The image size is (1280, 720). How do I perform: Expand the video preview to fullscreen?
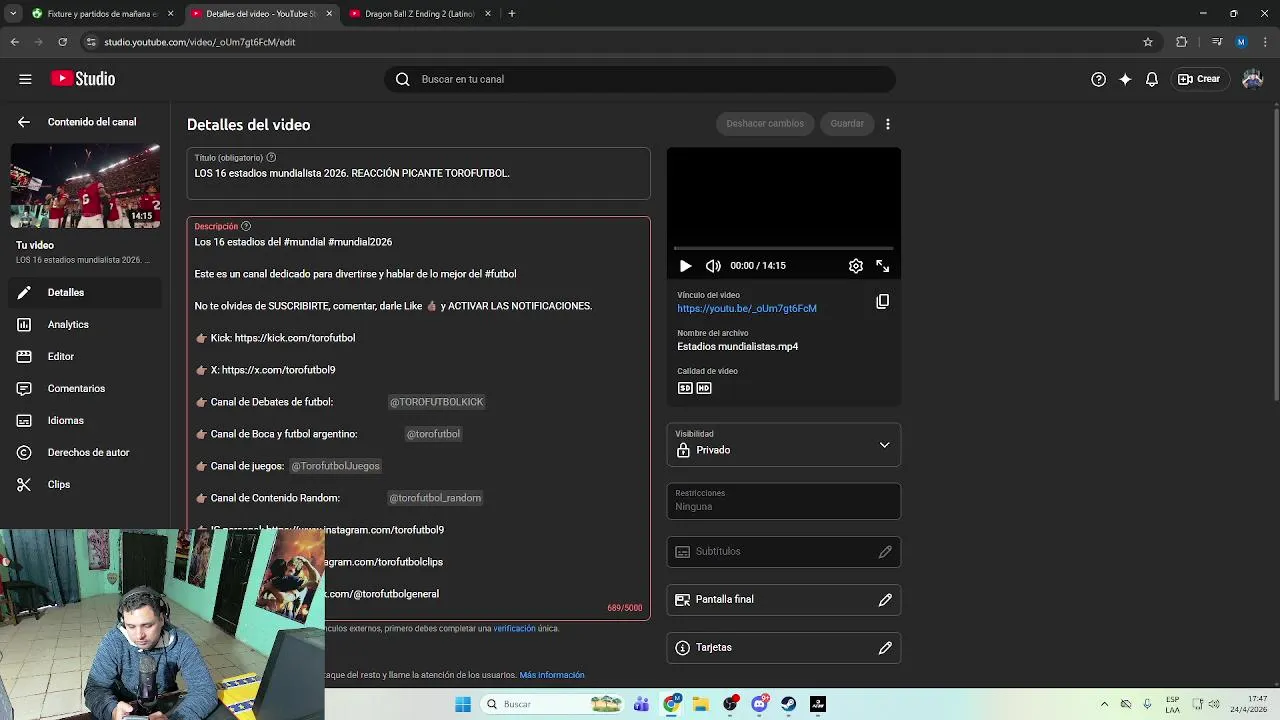[x=882, y=266]
